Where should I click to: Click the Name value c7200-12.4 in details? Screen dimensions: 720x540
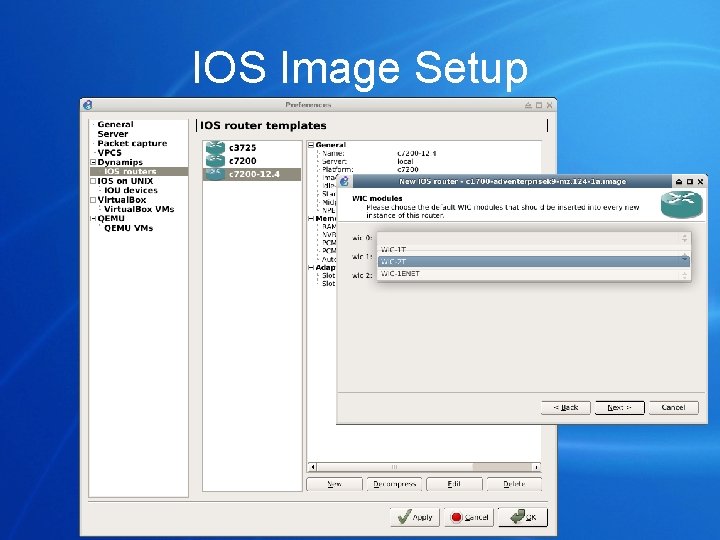(x=416, y=153)
